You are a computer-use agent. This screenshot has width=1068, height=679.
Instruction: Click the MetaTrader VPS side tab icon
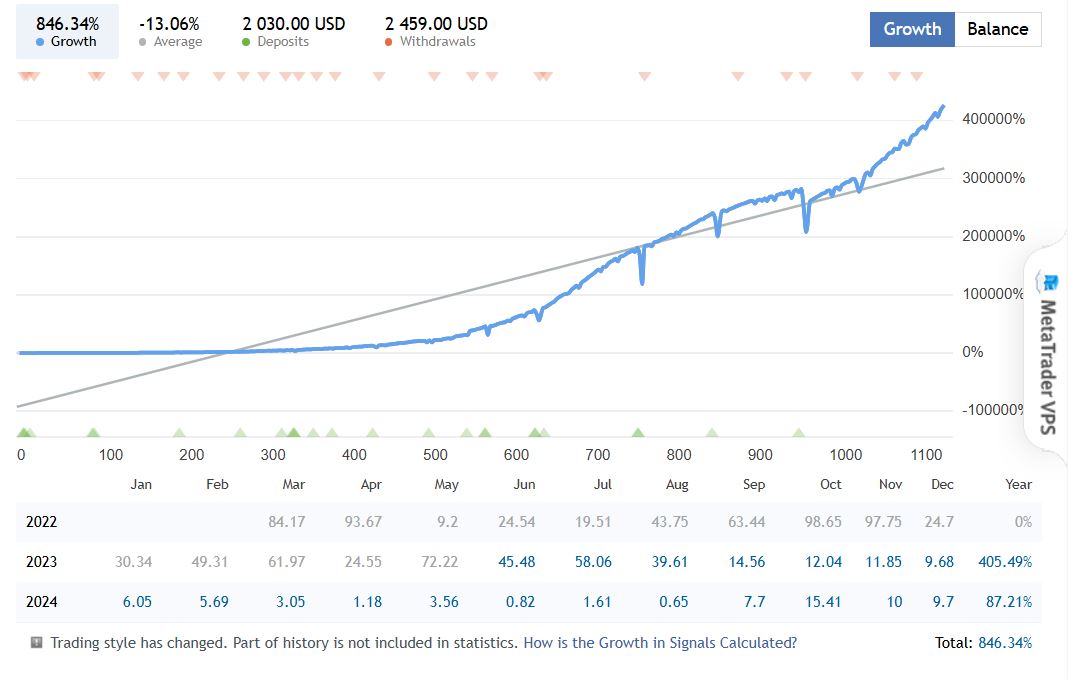[1048, 281]
